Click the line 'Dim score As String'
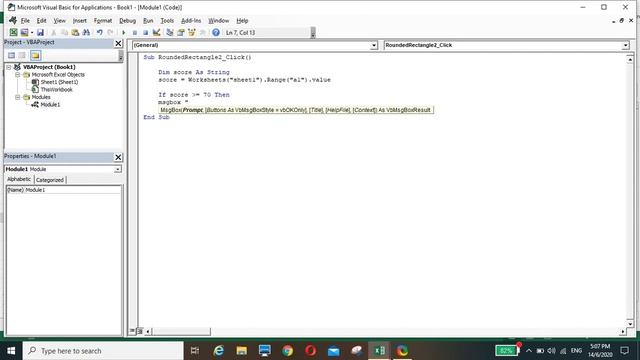This screenshot has height=360, width=640. [x=194, y=72]
